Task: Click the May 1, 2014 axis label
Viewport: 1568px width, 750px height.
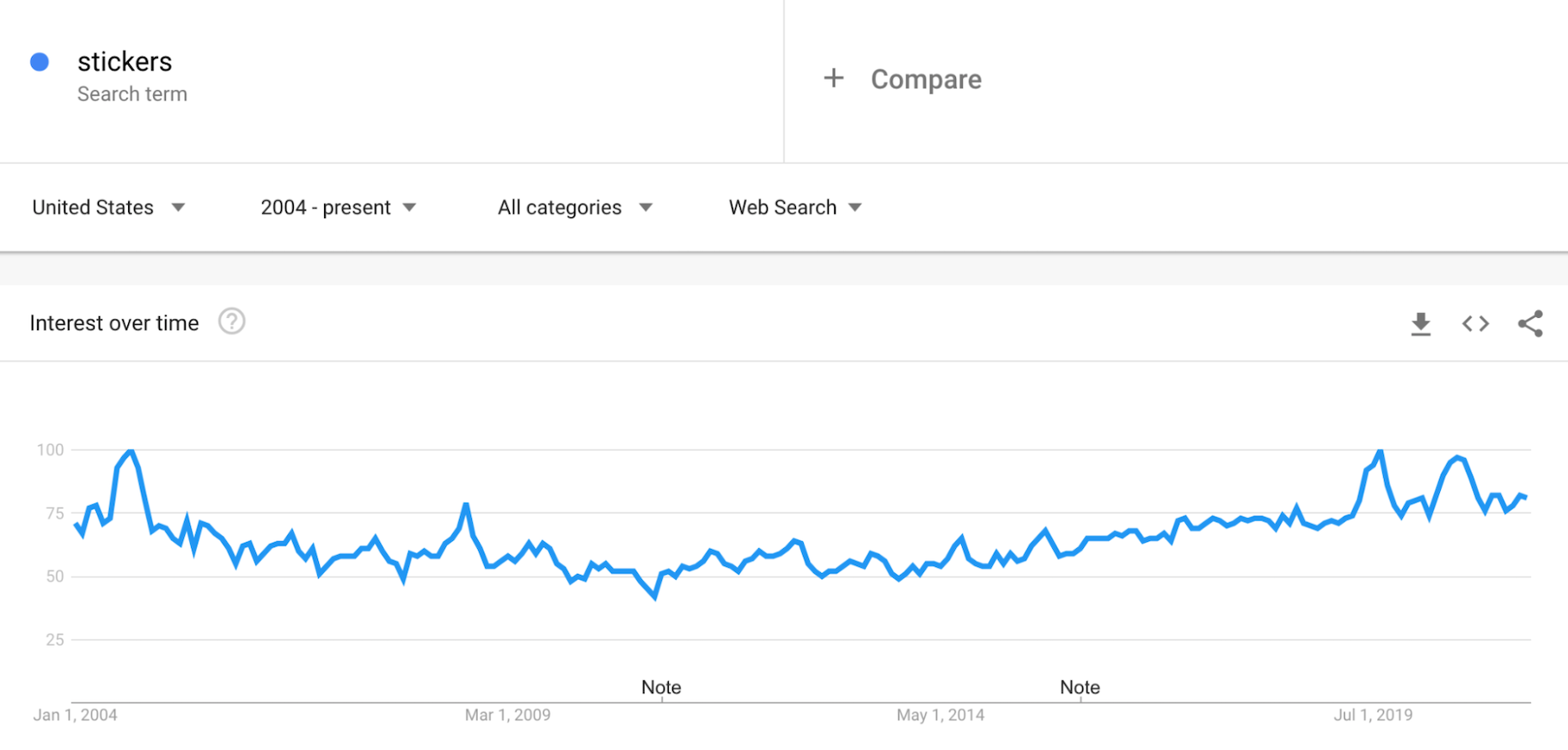Action: coord(940,715)
